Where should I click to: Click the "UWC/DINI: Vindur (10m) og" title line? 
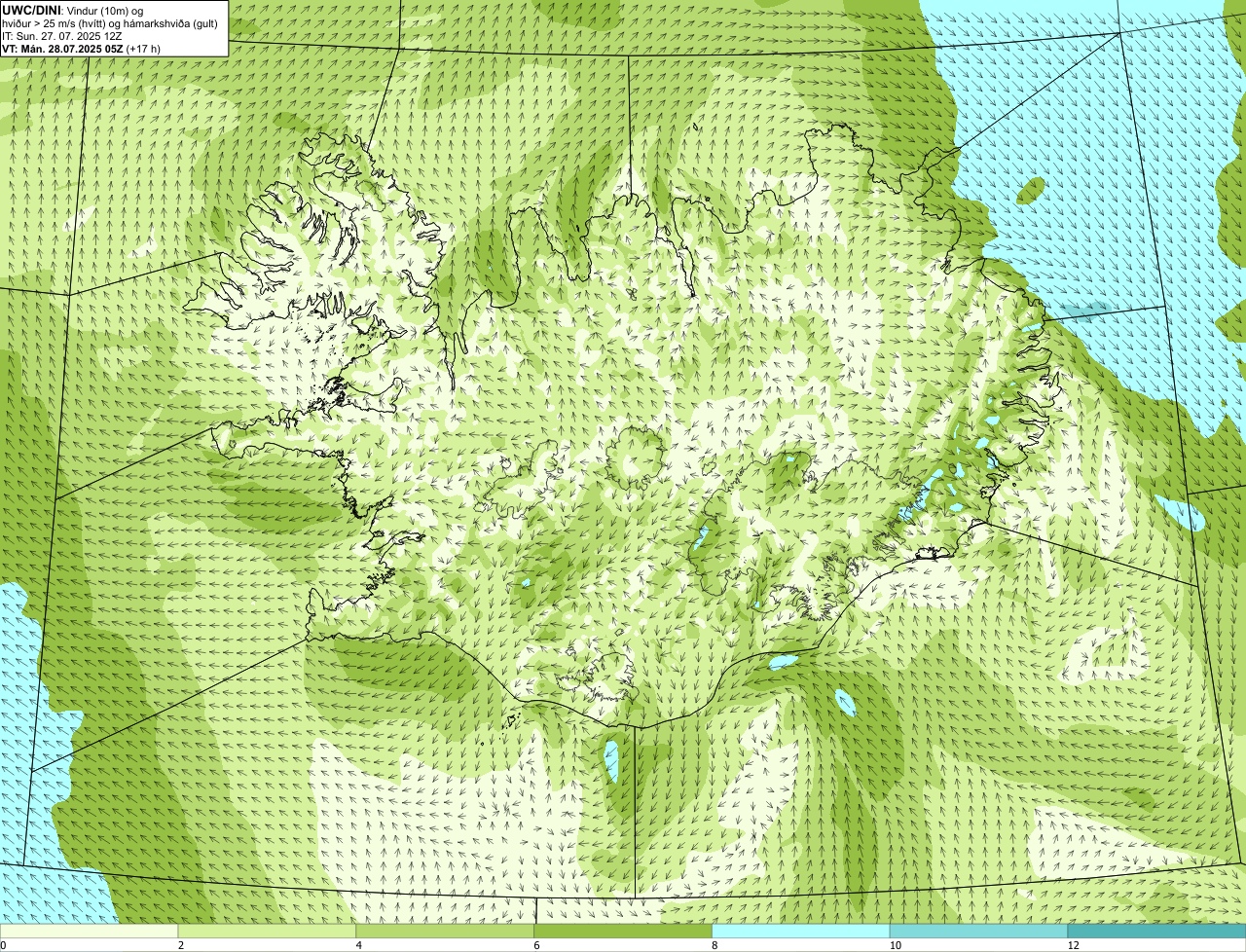(73, 10)
